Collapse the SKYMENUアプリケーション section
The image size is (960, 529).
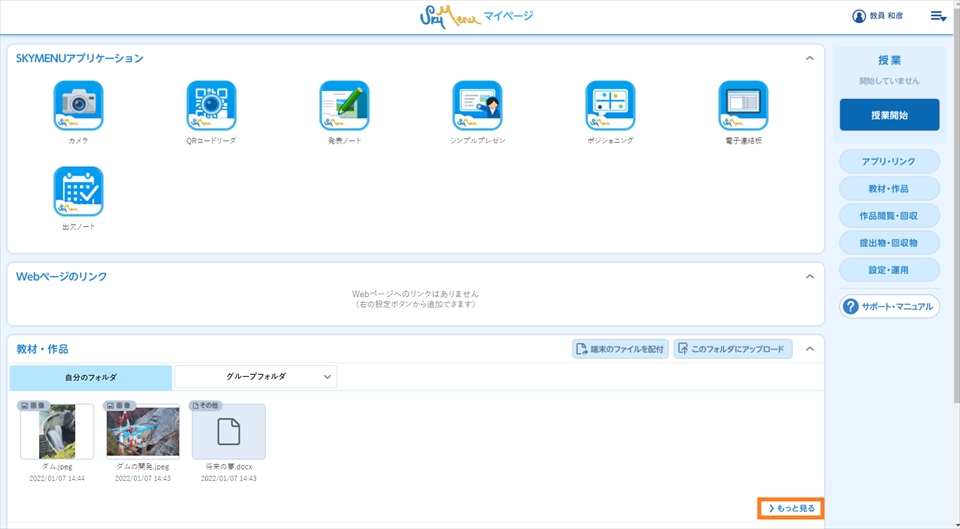pyautogui.click(x=809, y=59)
